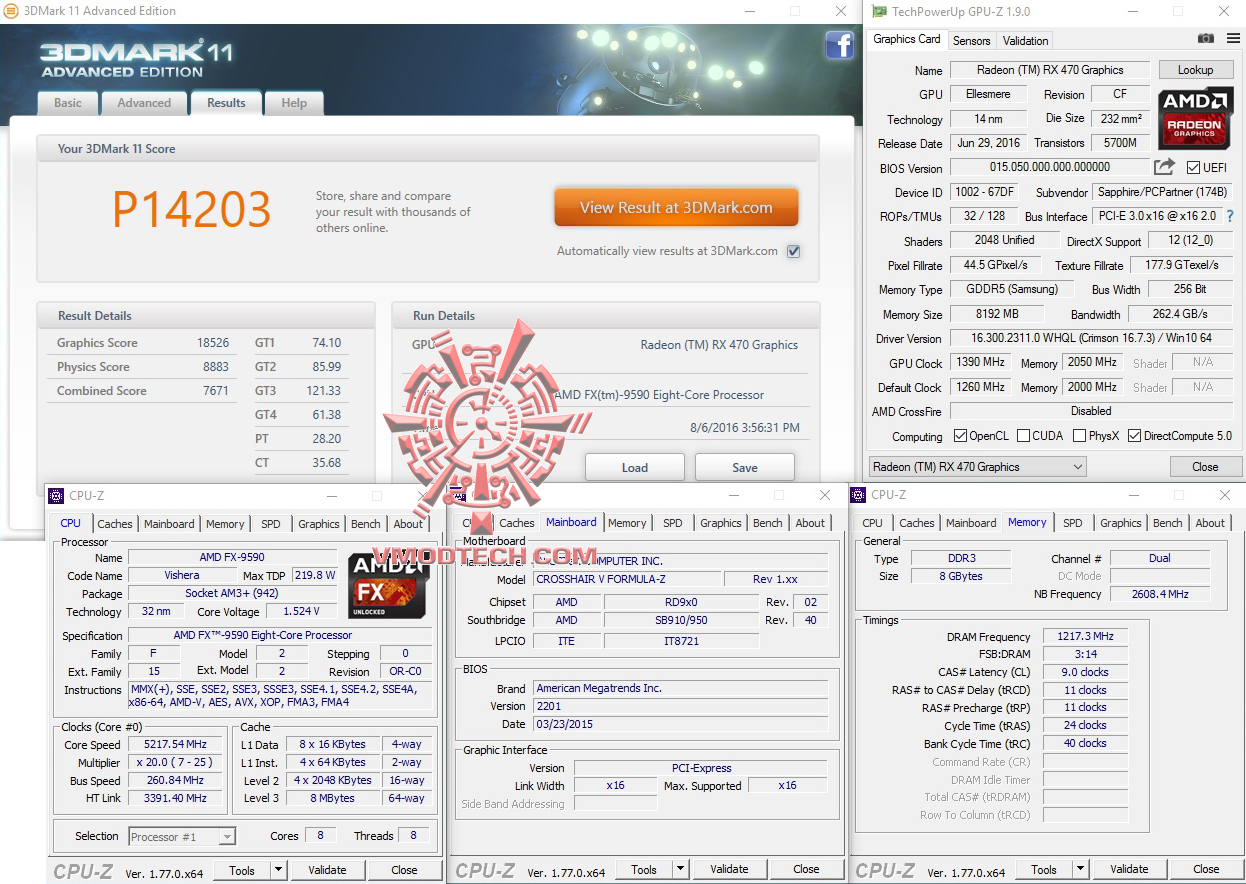This screenshot has height=884, width=1246.
Task: Click View Result at 3DMark.com button
Action: [676, 207]
